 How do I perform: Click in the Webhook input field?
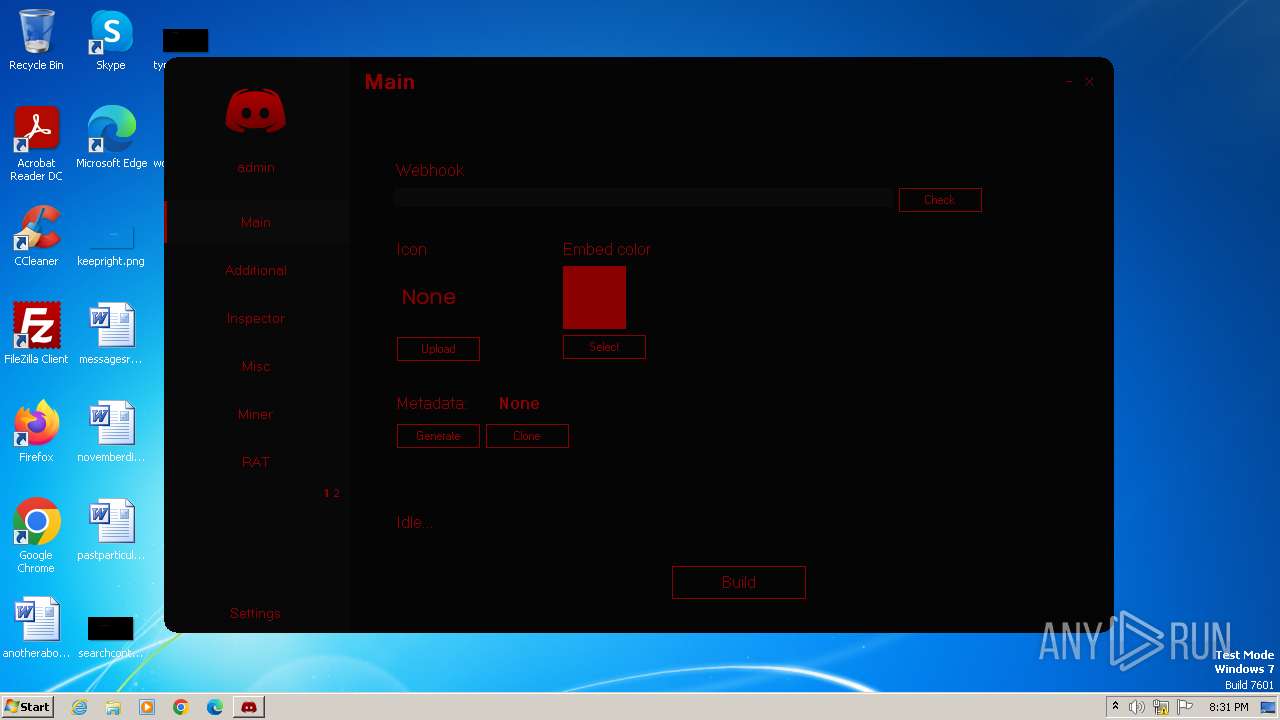click(x=643, y=198)
